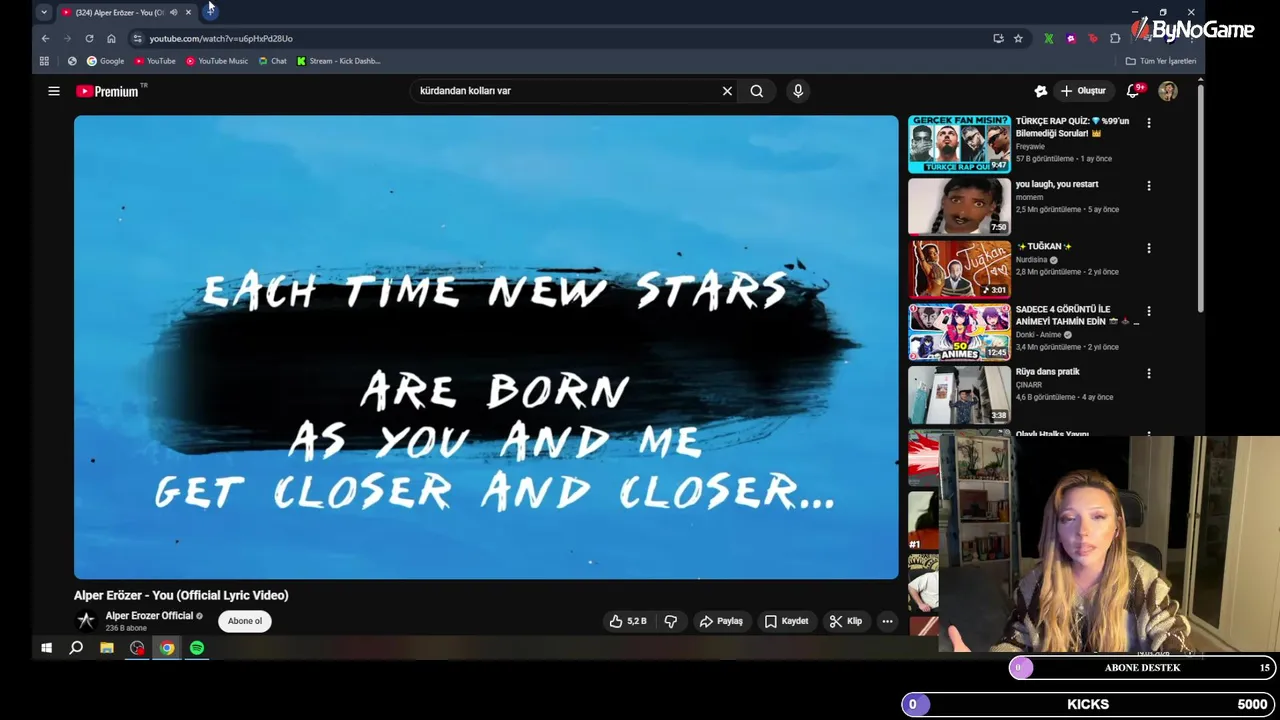Open the red To browser extension
The width and height of the screenshot is (1280, 720).
[x=1093, y=38]
